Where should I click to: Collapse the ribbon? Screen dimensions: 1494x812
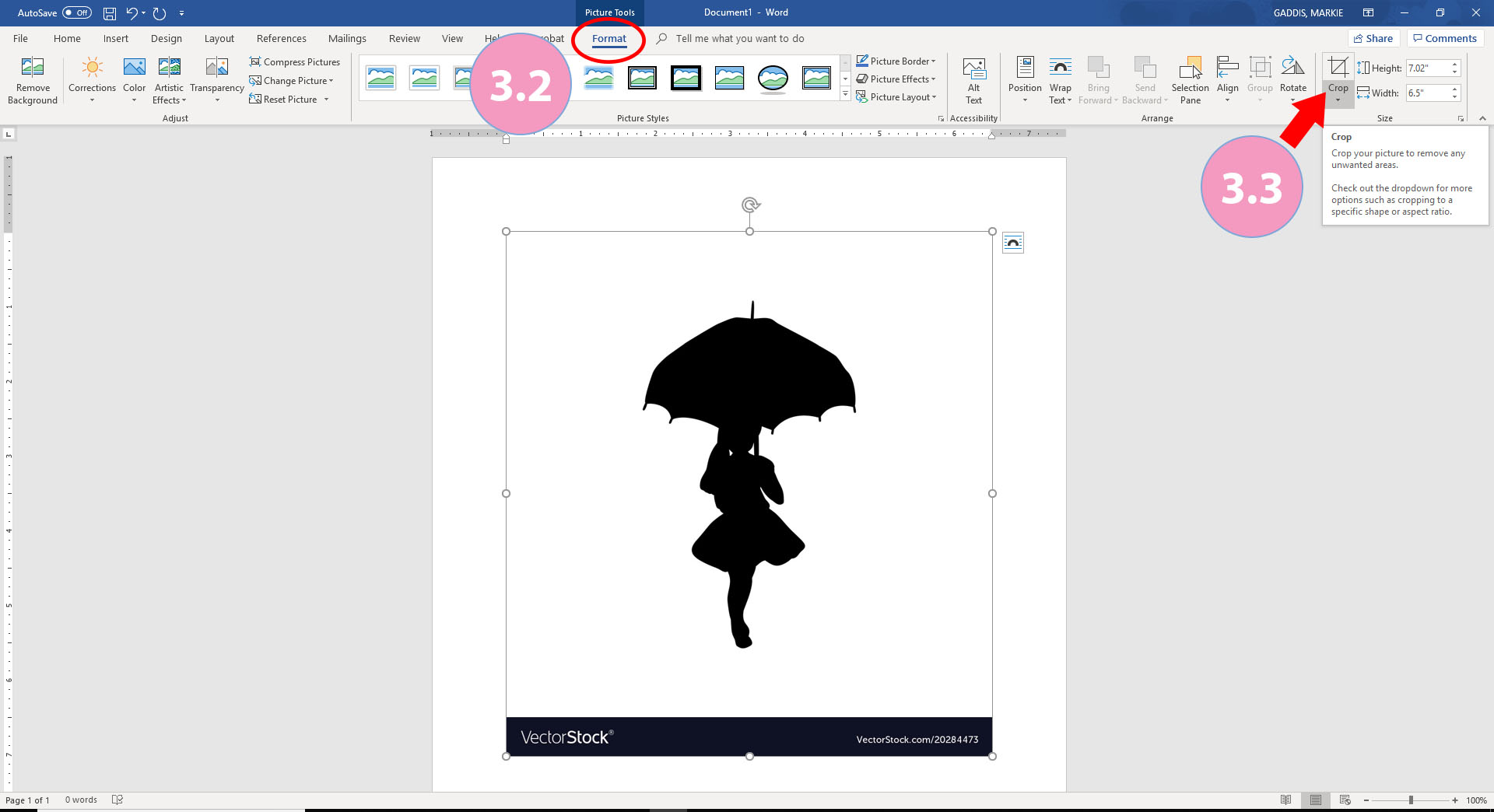coord(1482,118)
